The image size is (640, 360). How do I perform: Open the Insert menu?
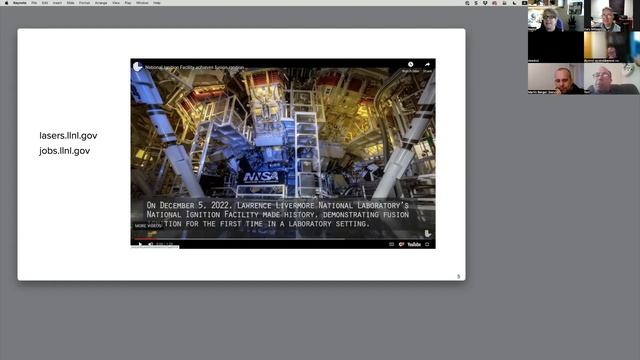click(x=57, y=3)
